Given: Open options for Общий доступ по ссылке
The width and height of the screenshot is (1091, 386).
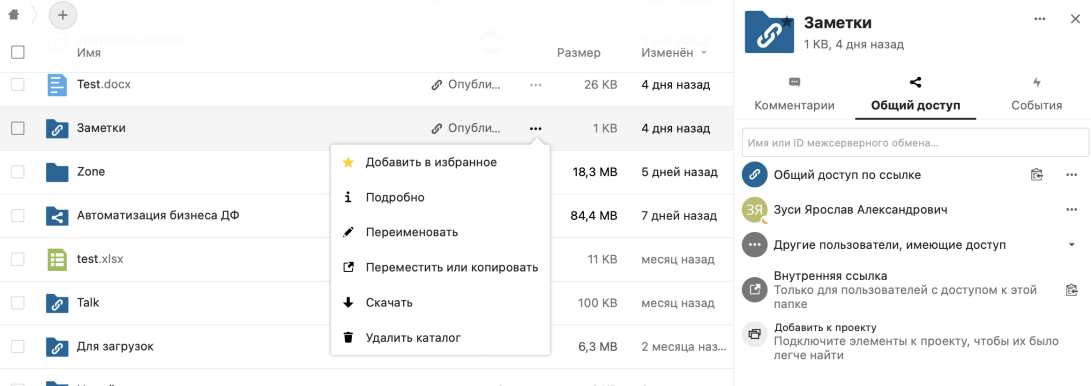Looking at the screenshot, I should coord(1072,175).
